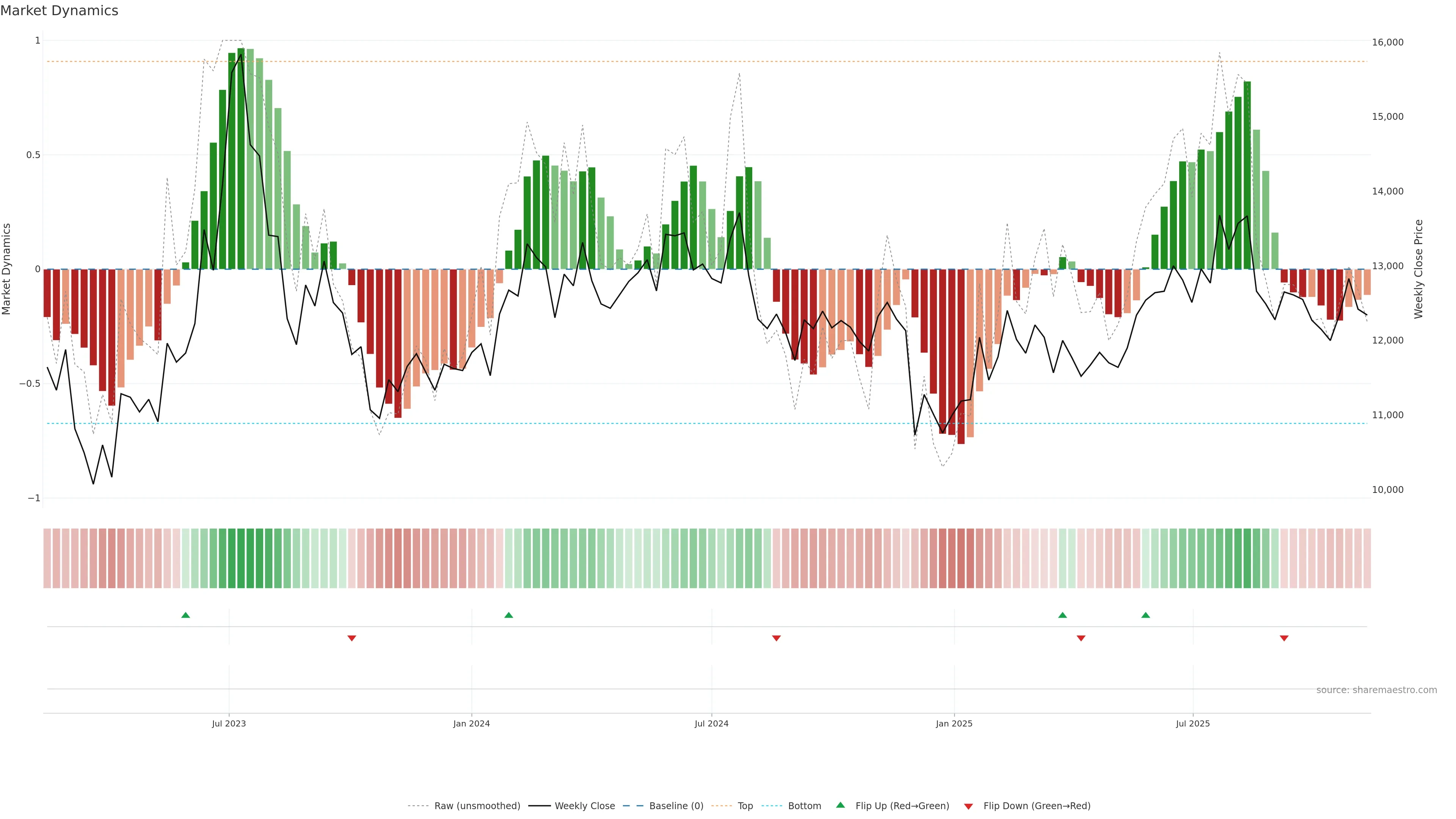Click the first green flip-up marker before Jul 2023
This screenshot has width=1456, height=819.
185,615
